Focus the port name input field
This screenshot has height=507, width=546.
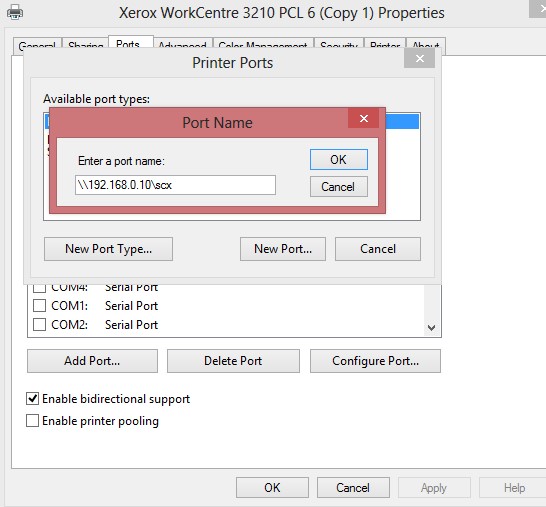tap(175, 185)
